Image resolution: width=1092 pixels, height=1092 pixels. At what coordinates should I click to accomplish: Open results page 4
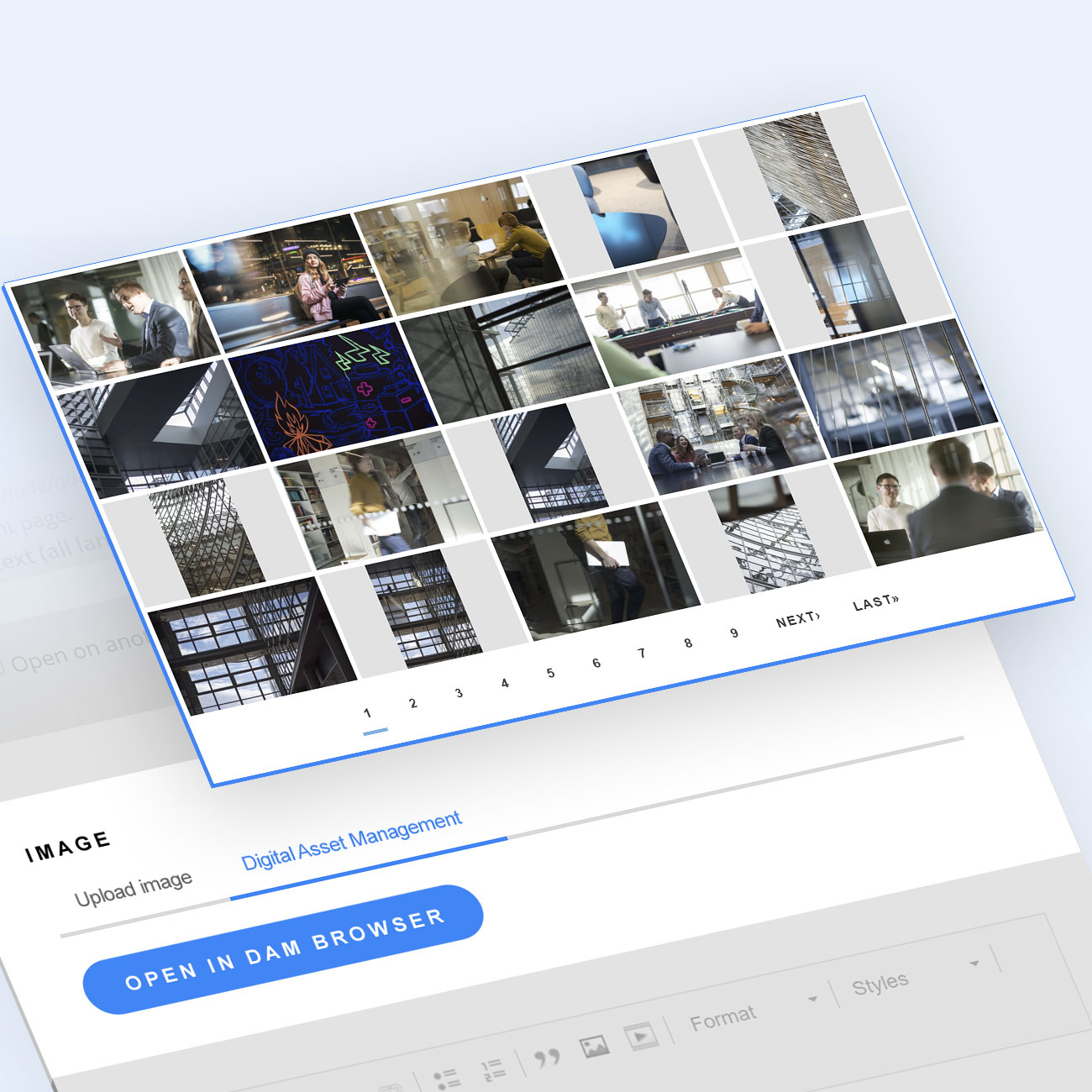click(505, 683)
